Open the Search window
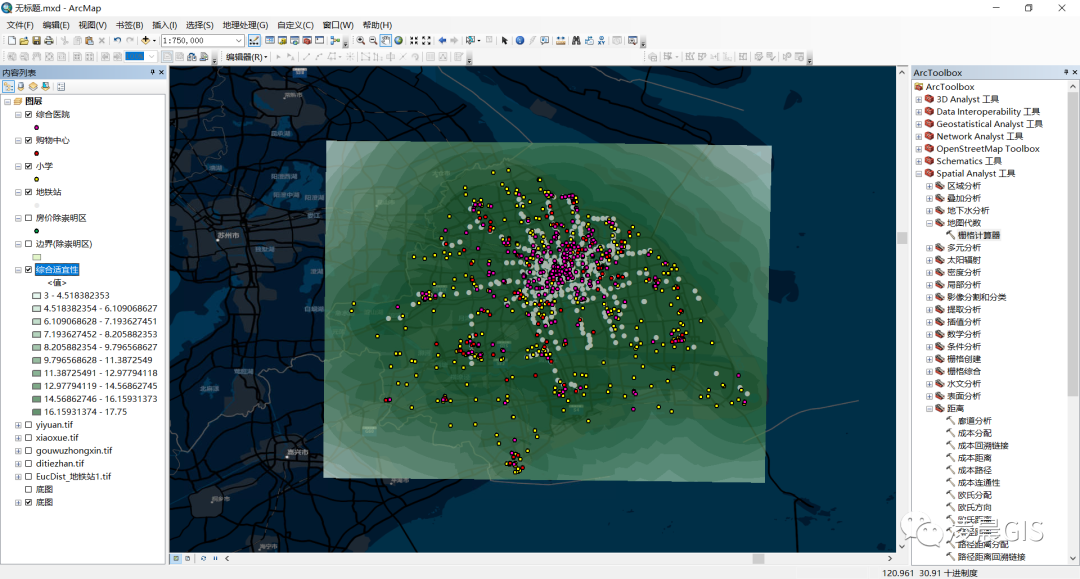The image size is (1080, 579). pos(295,41)
